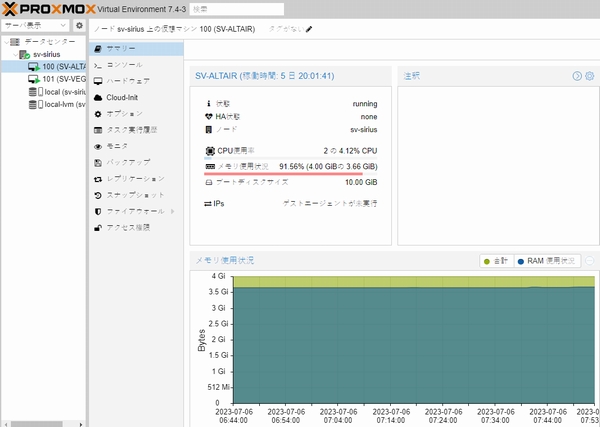The width and height of the screenshot is (600, 427).
Task: Focus the top search field
Action: click(x=237, y=9)
